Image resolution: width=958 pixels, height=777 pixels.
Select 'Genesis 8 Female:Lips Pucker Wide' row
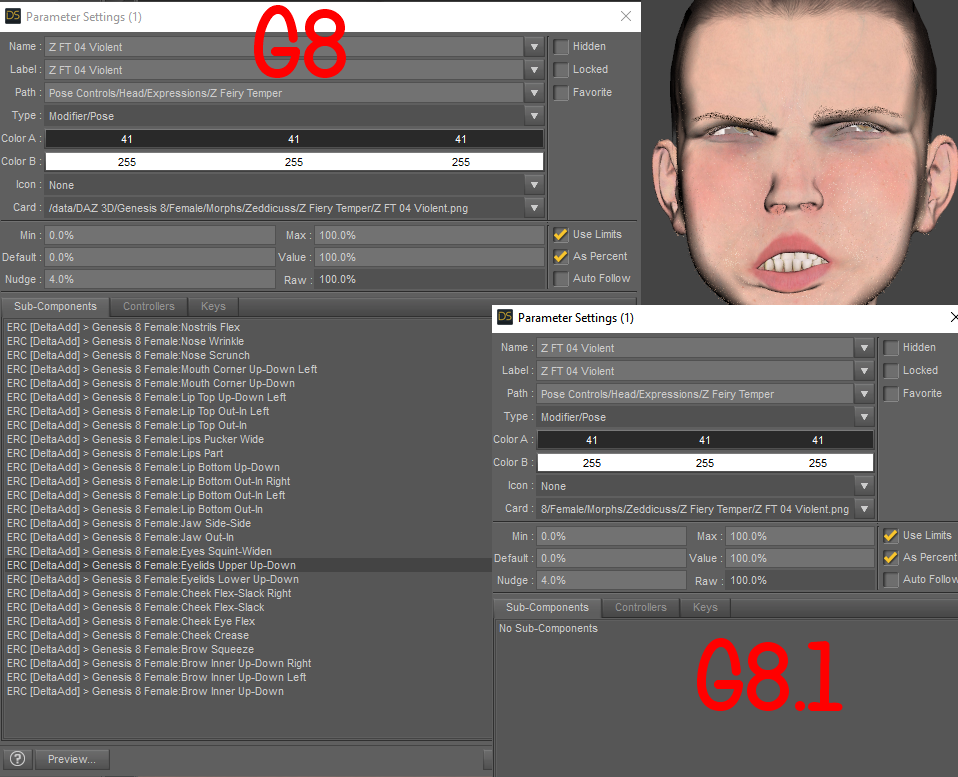coord(247,439)
